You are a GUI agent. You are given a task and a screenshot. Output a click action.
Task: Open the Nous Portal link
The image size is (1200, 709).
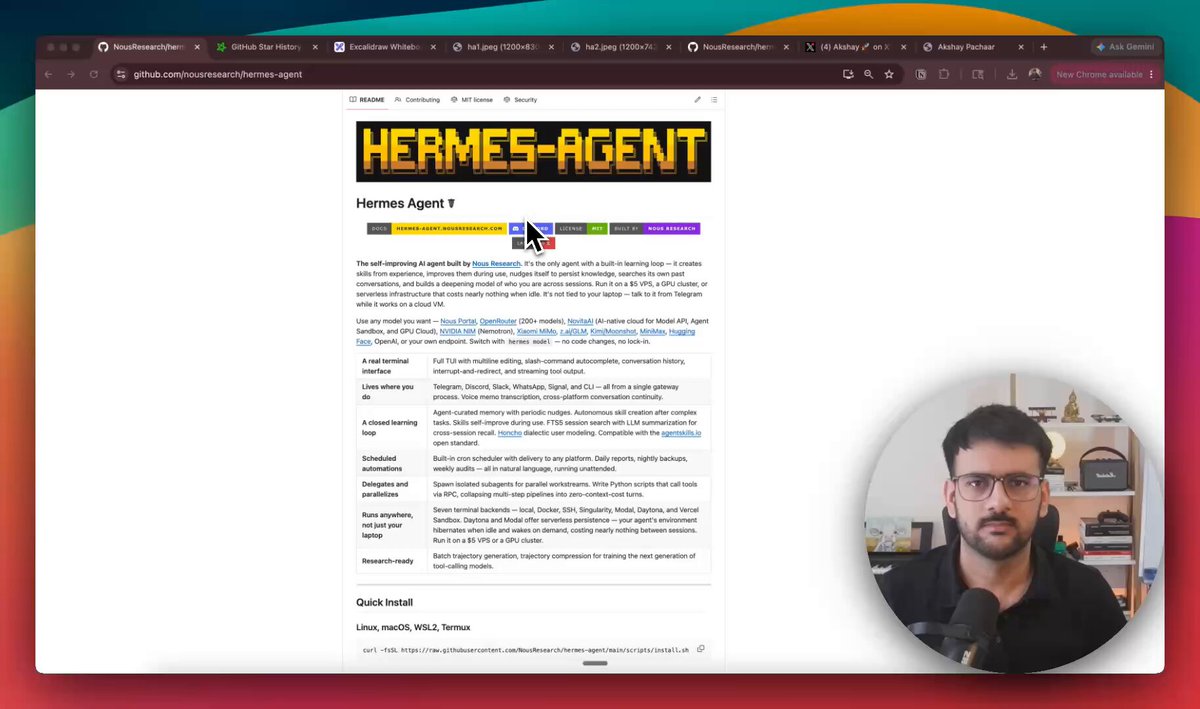click(x=458, y=321)
